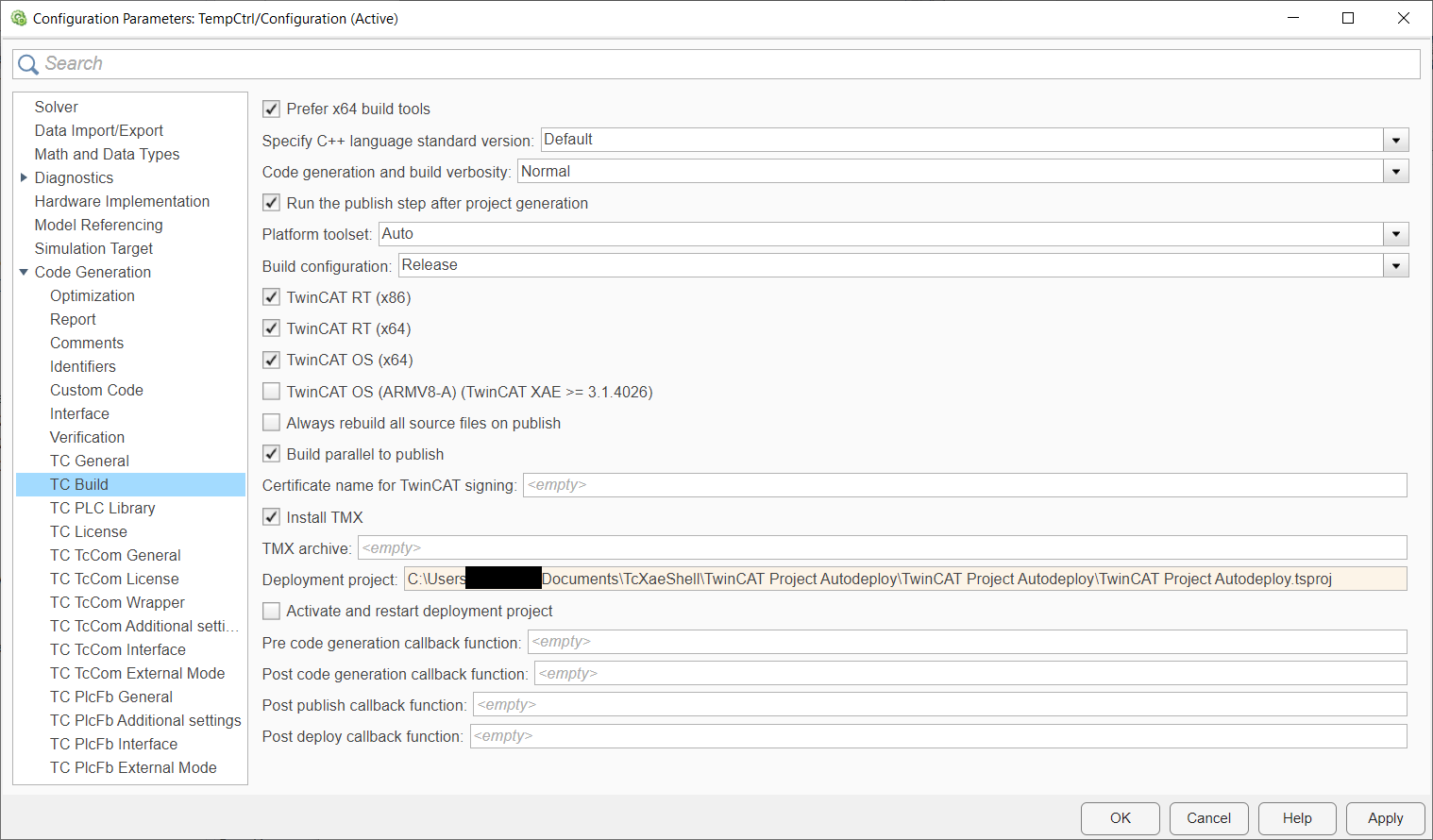Open Comments pane
This screenshot has height=840, width=1433.
(x=87, y=343)
